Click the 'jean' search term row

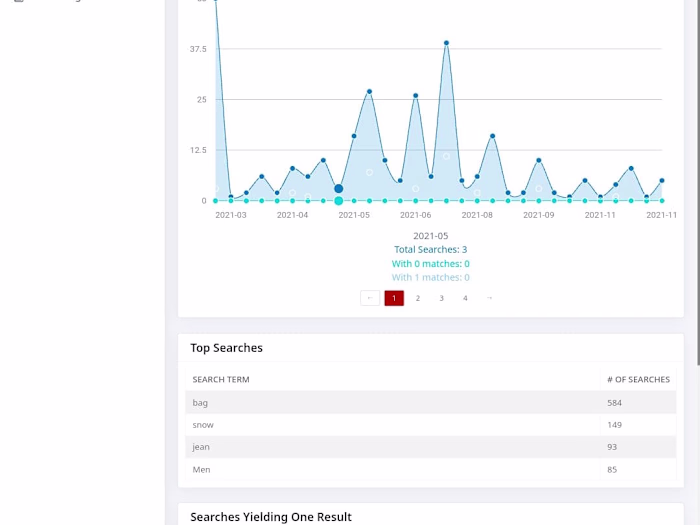pos(431,447)
